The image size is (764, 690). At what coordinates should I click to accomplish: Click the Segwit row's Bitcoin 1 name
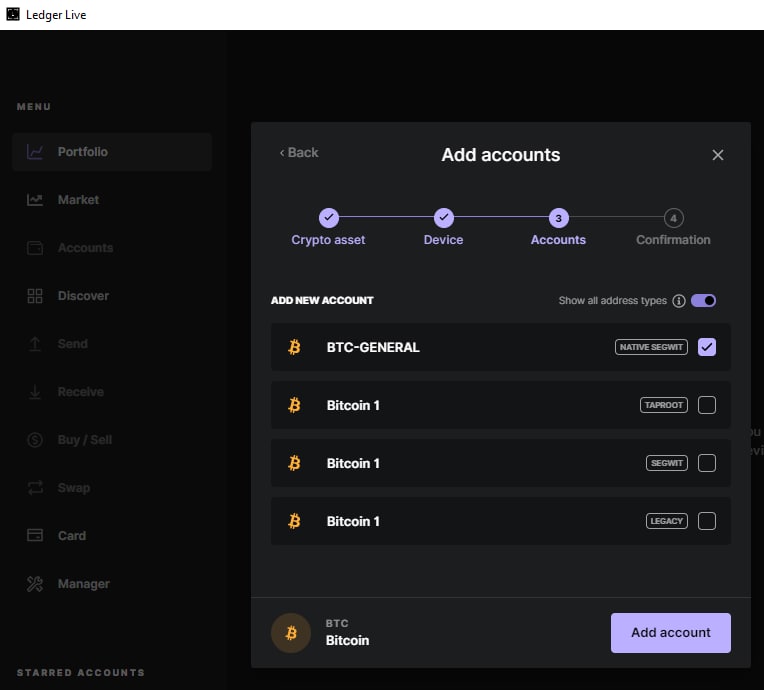(x=353, y=463)
